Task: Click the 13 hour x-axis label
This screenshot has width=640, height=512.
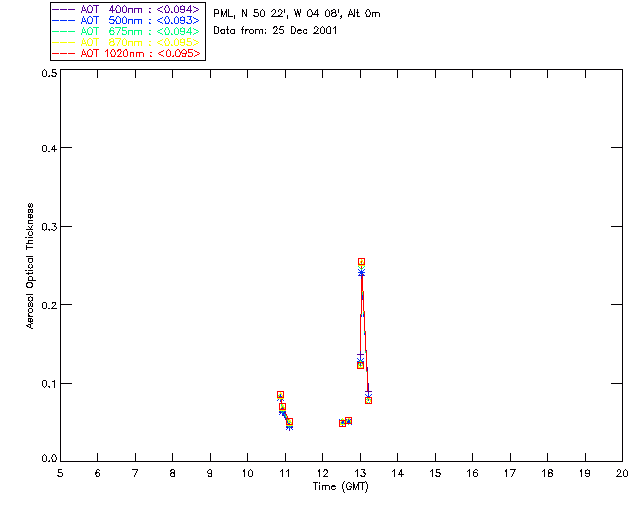Action: coord(360,473)
